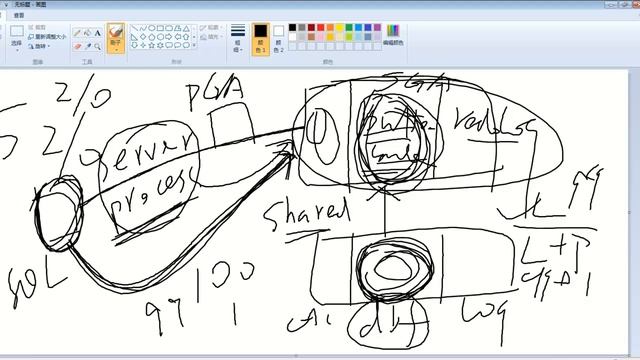Viewport: 640px width, 360px height.
Task: Select the Color picker tool
Action: (x=87, y=47)
